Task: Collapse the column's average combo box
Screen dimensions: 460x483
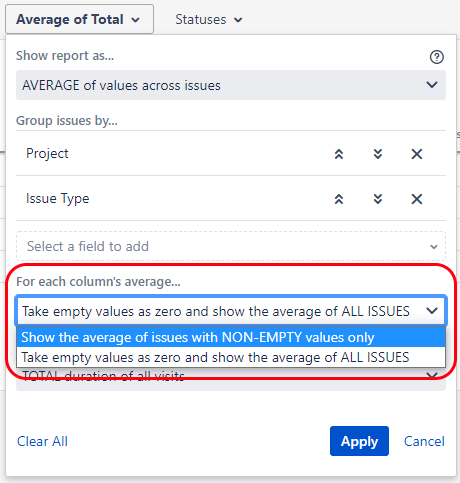Action: coord(231,311)
